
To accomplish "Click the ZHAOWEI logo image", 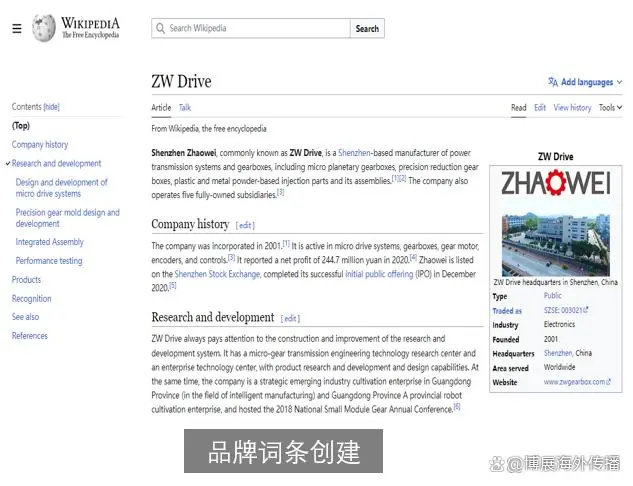I will click(555, 184).
